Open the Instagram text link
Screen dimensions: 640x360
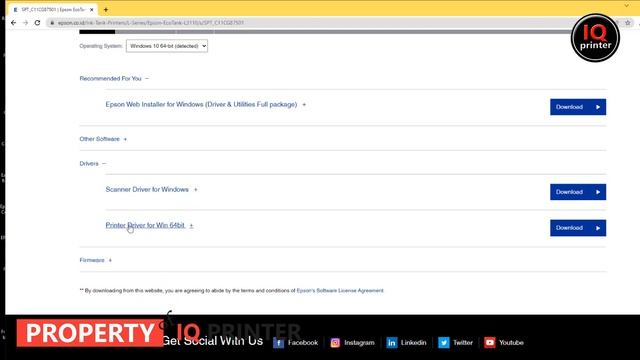point(359,343)
